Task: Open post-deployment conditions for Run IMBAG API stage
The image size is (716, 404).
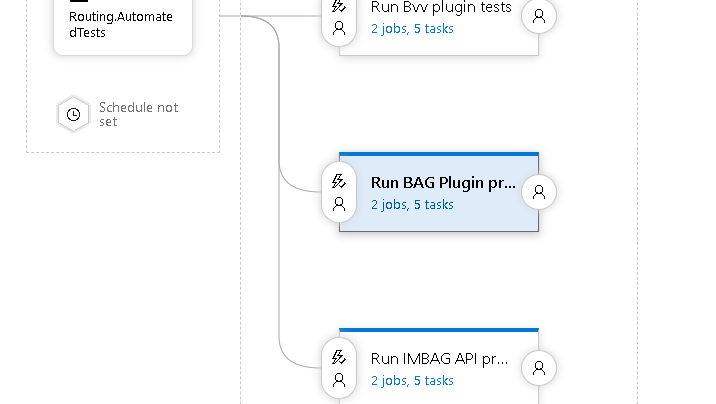Action: tap(539, 368)
